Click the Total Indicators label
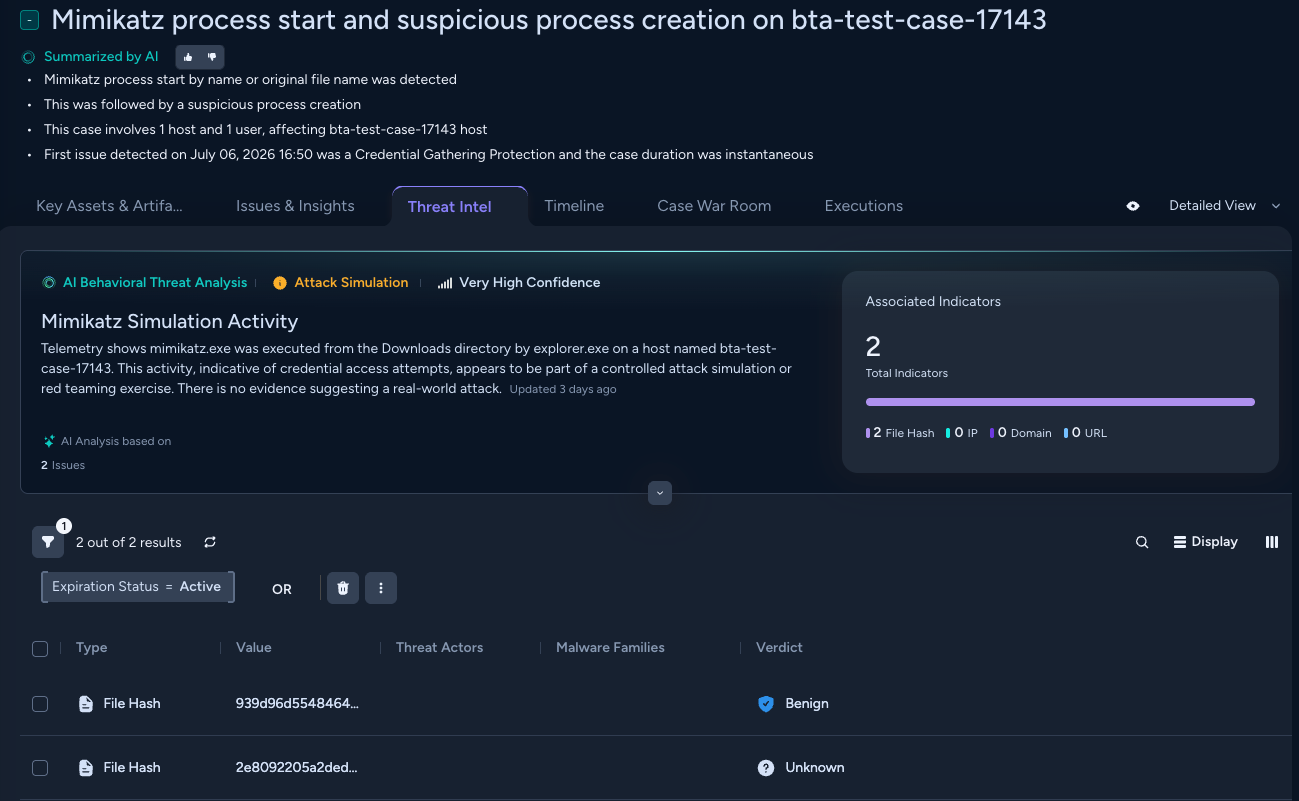1299x801 pixels. coord(907,373)
